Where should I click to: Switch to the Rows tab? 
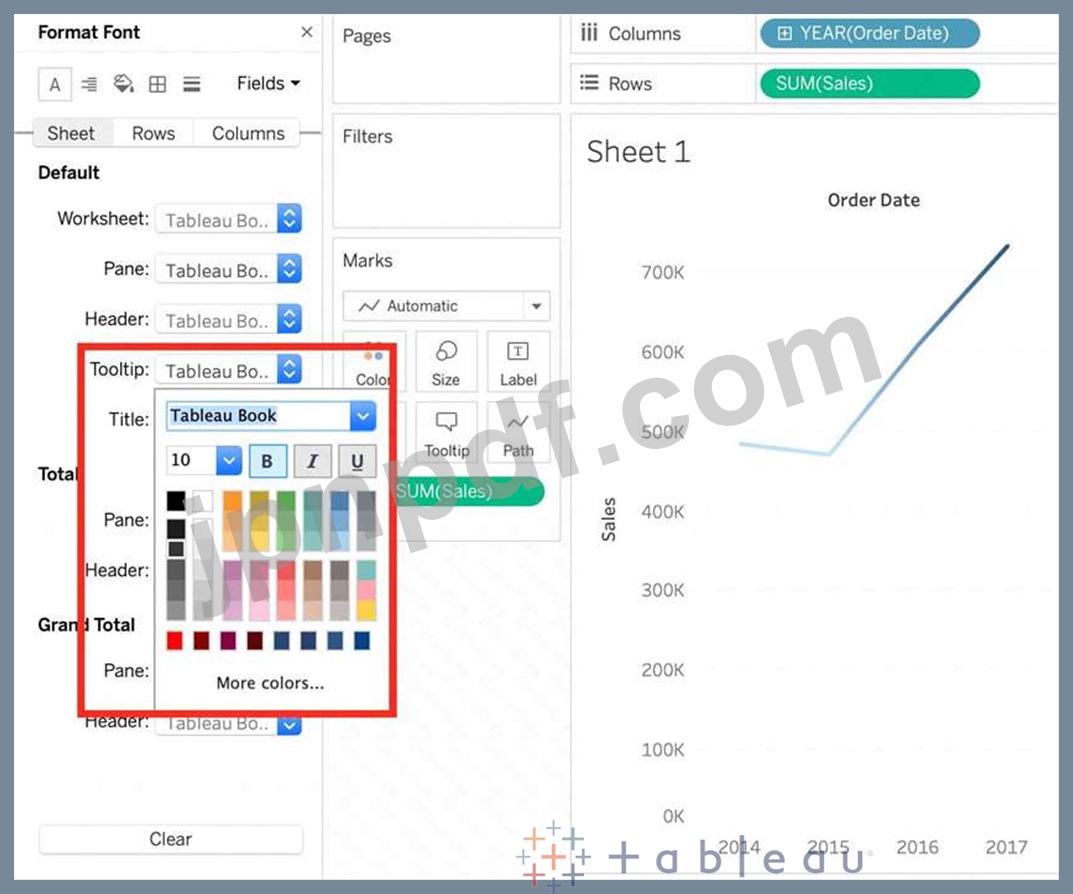tap(153, 133)
